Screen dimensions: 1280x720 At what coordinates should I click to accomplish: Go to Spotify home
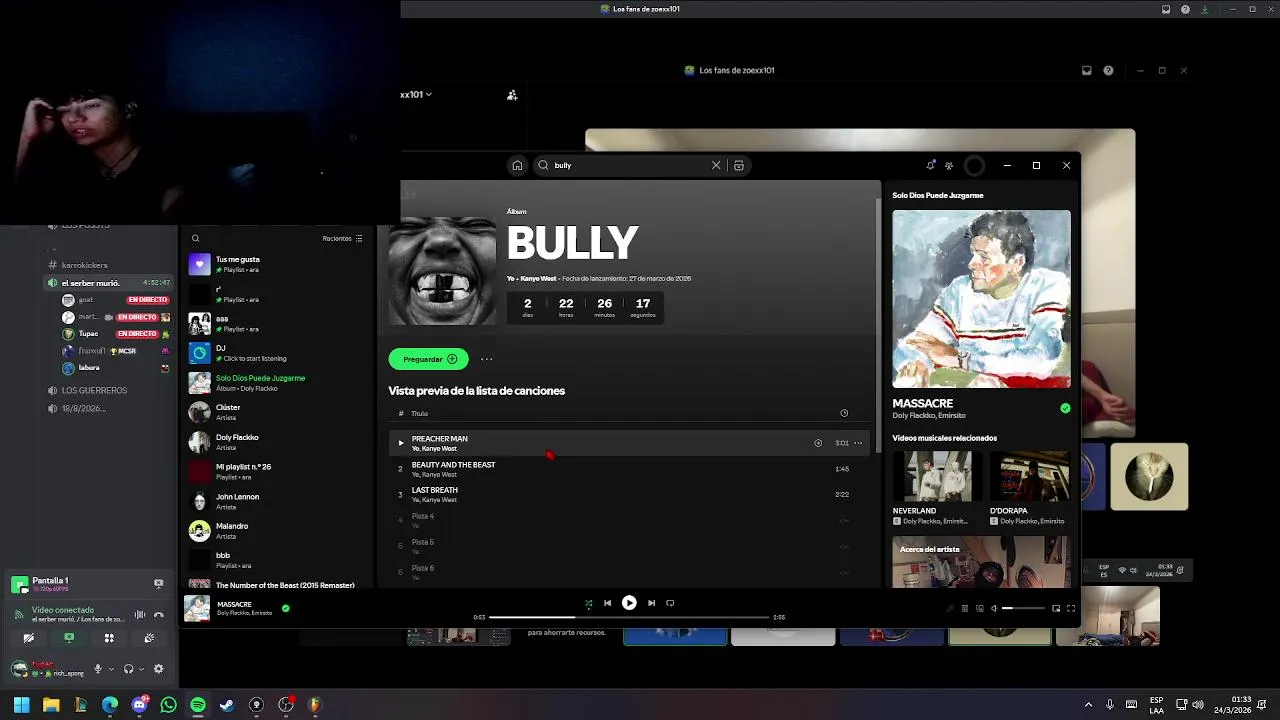(517, 165)
